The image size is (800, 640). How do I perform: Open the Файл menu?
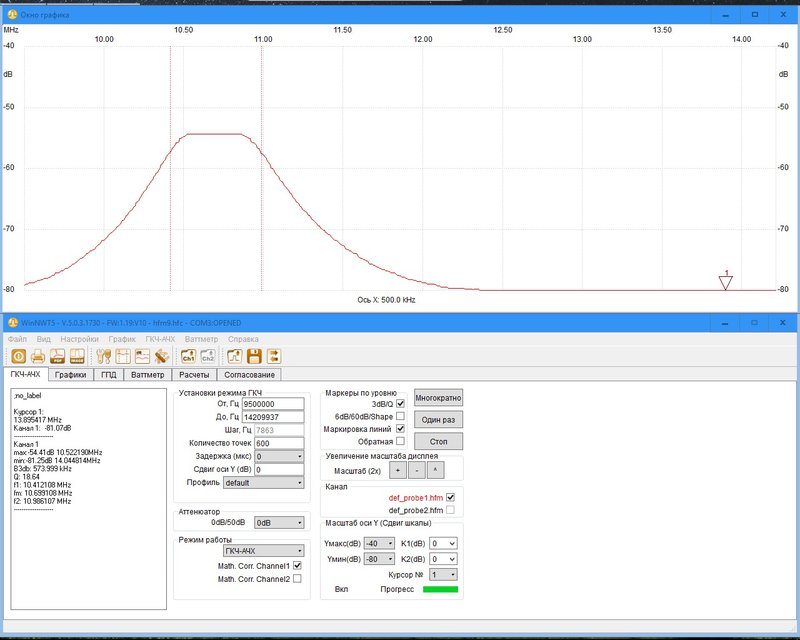[x=17, y=339]
